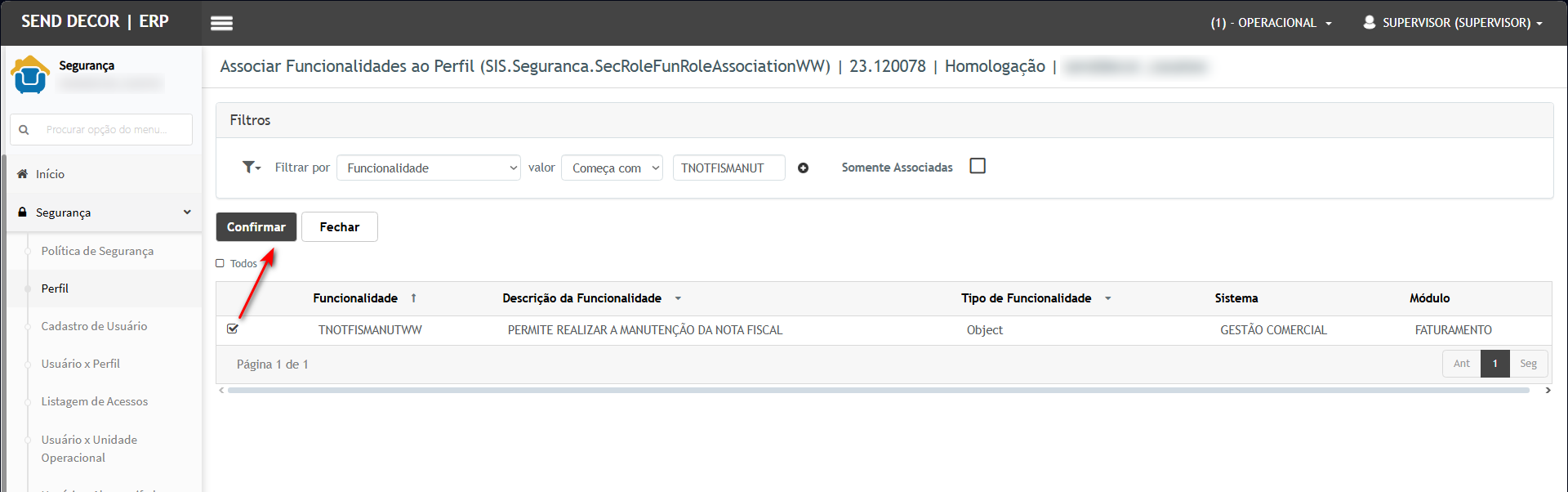Click the horizontal table scrollbar

click(878, 391)
